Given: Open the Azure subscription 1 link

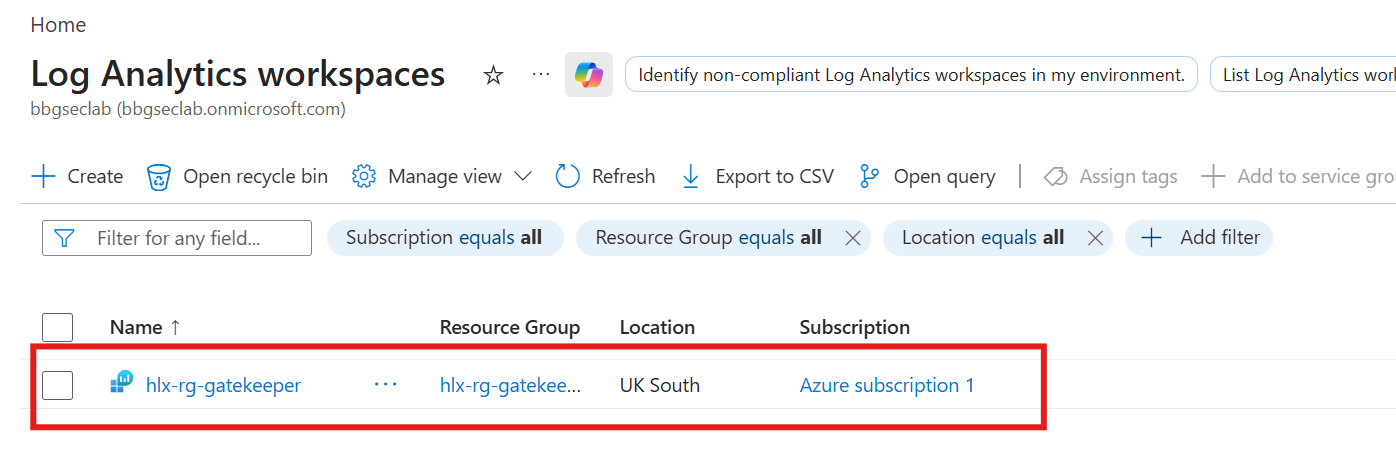Looking at the screenshot, I should pyautogui.click(x=887, y=385).
